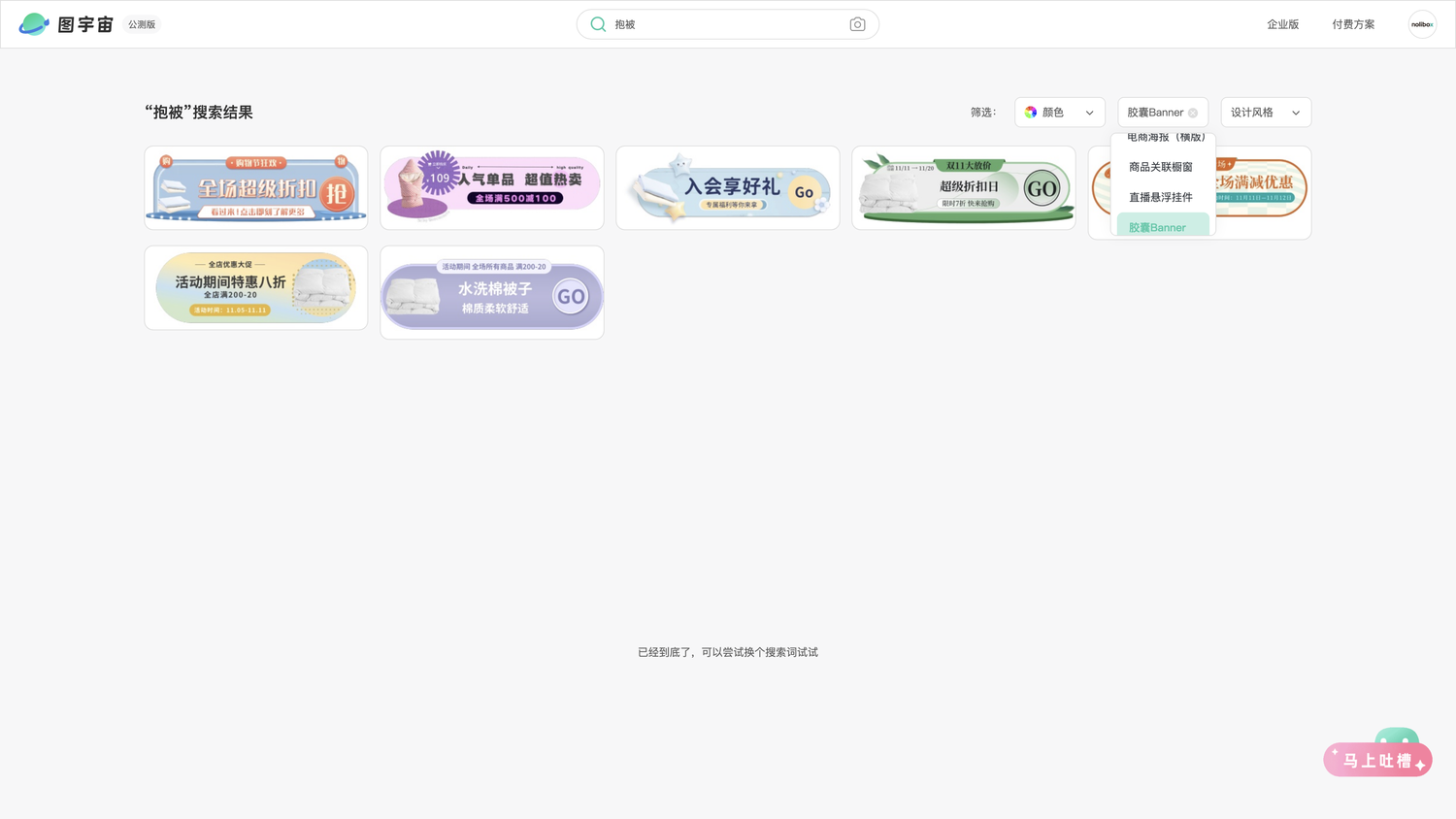Viewport: 1456px width, 819px height.
Task: Click the "抱被"搜索结果 heading
Action: [x=199, y=113]
